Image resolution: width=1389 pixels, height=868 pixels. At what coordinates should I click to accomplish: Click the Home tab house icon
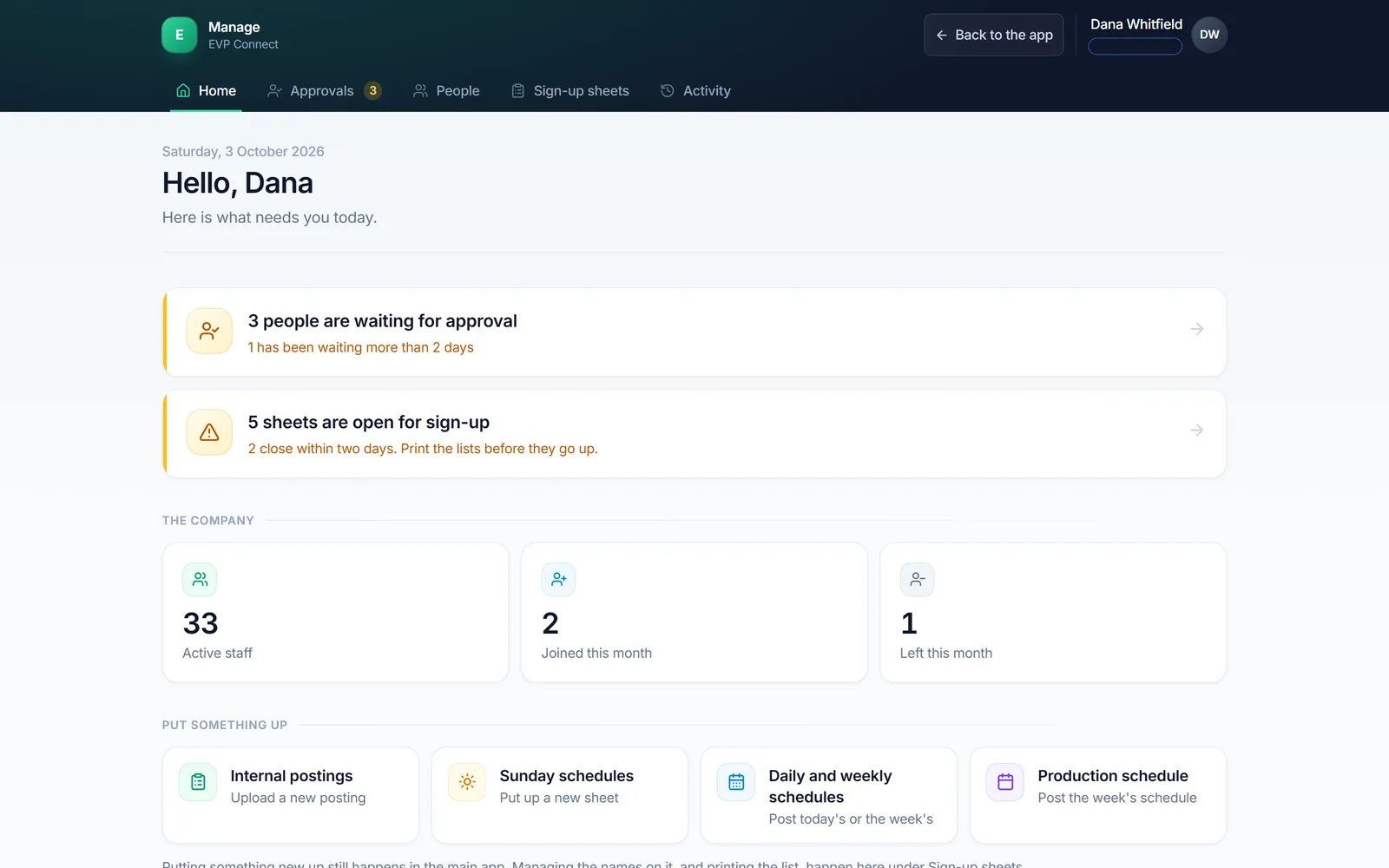(183, 90)
